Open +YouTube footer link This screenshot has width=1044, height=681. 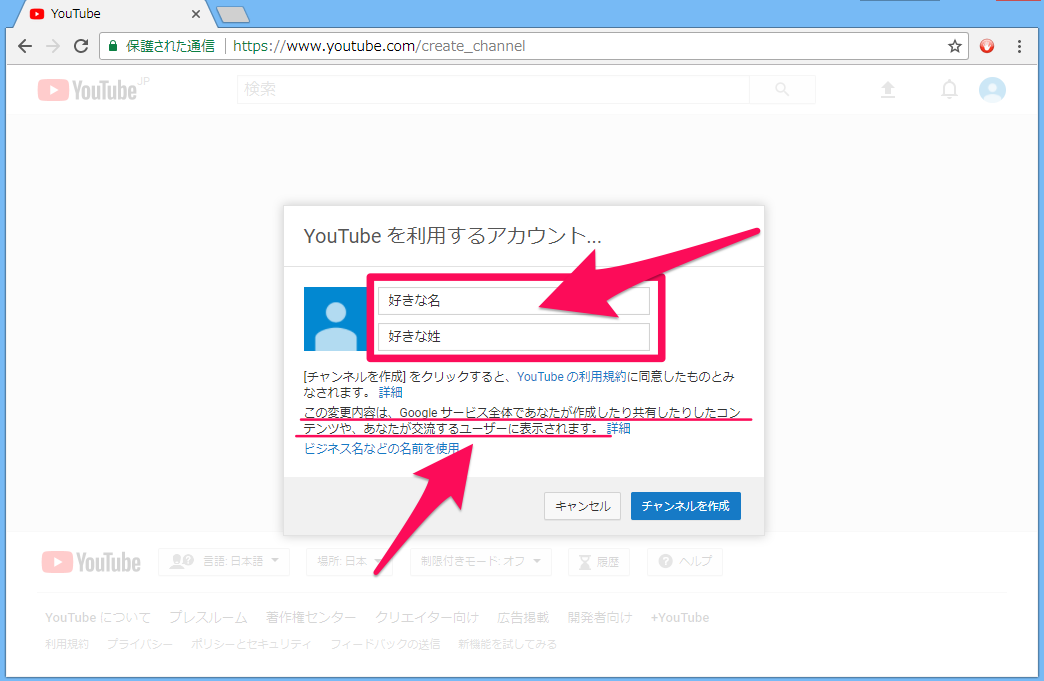click(680, 618)
